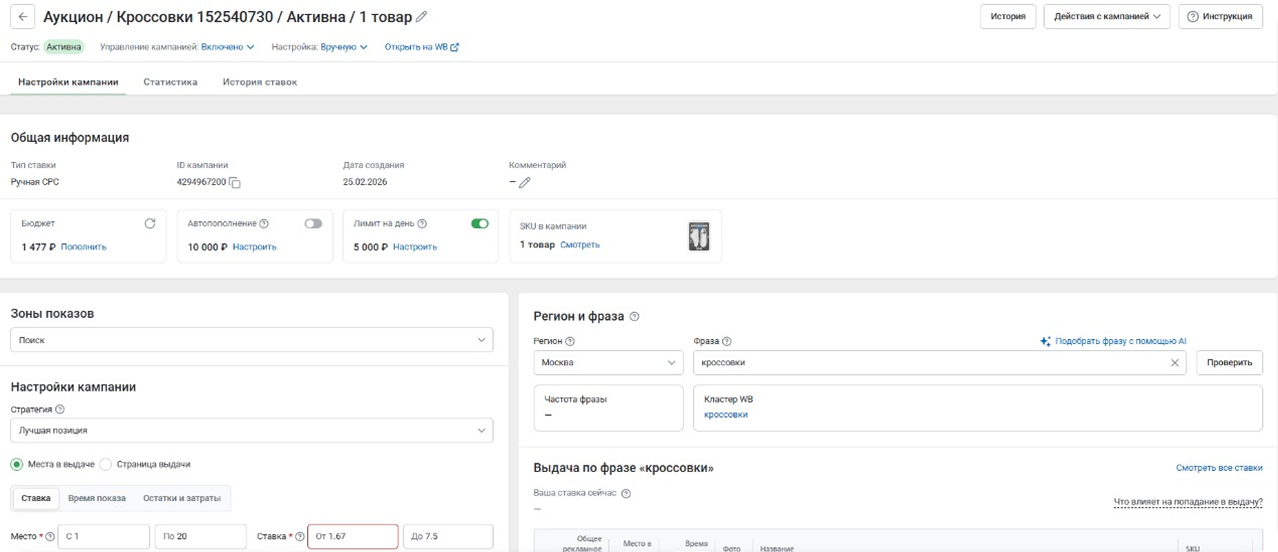Viewport: 1278px width, 552px height.
Task: Disable the Лимит на день toggle
Action: tap(479, 224)
